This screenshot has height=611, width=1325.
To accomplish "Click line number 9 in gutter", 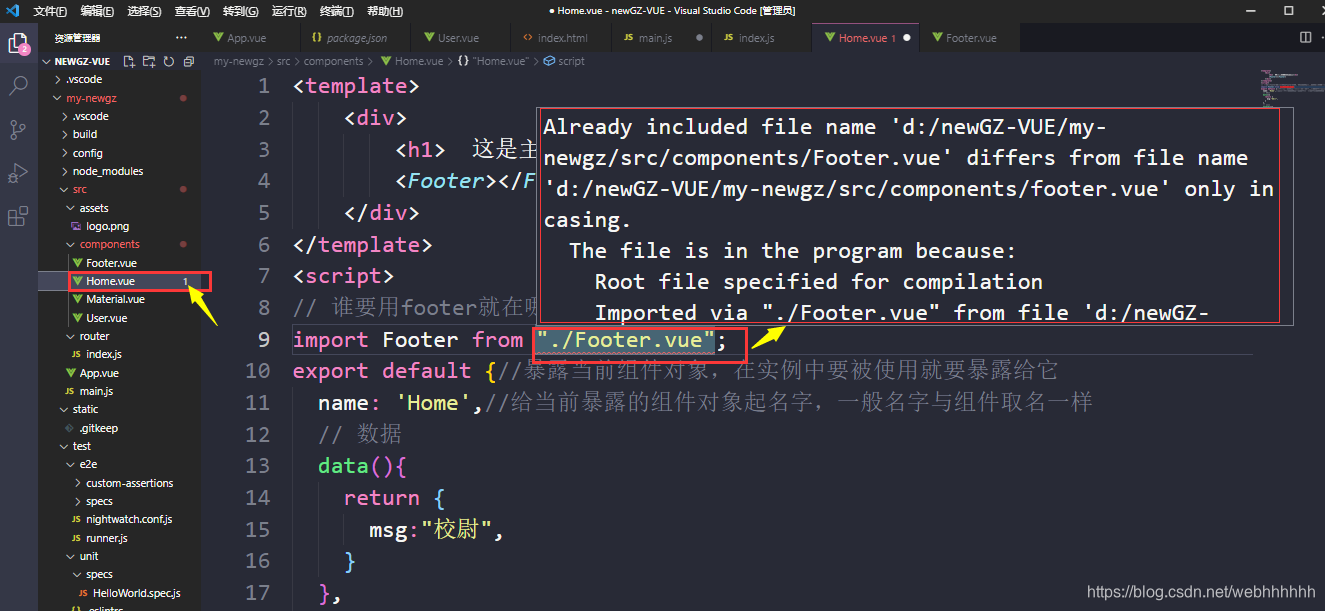I will point(264,340).
